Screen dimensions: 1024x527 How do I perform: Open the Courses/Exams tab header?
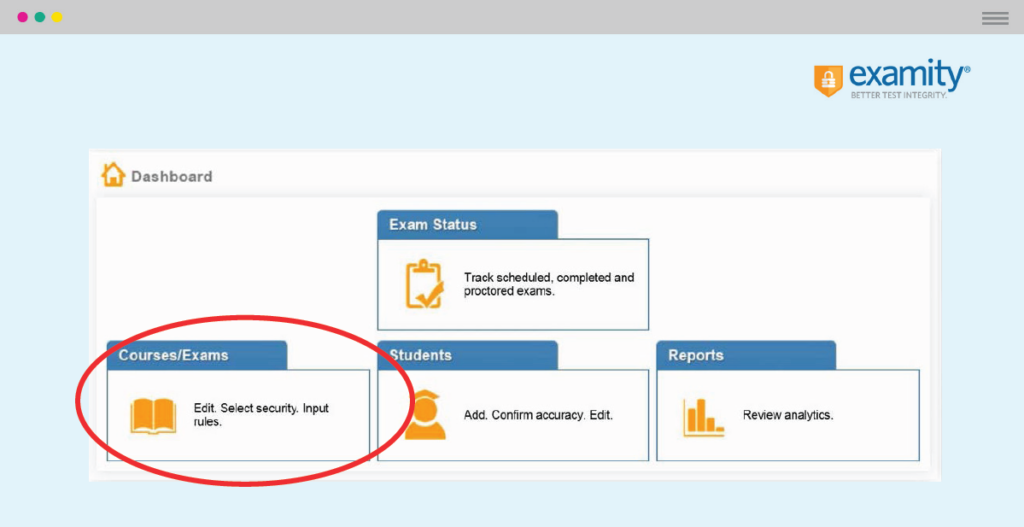197,355
